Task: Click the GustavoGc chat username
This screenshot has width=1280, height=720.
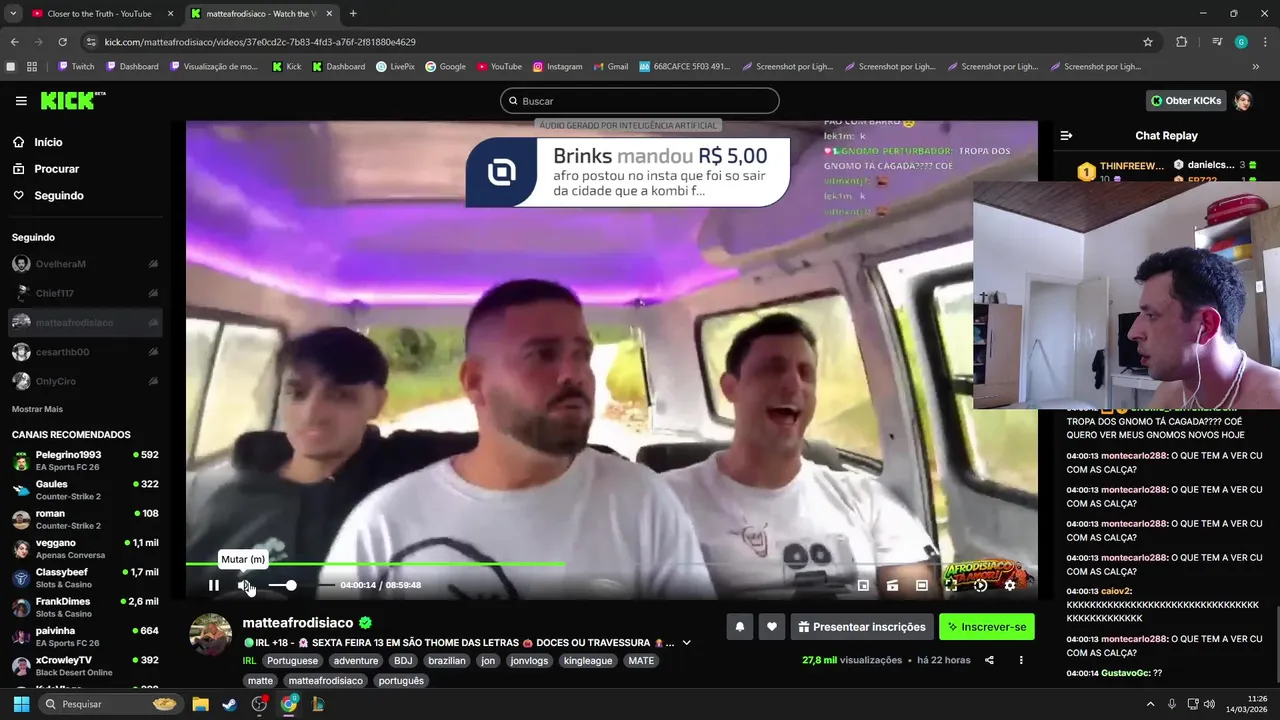Action: click(1125, 673)
